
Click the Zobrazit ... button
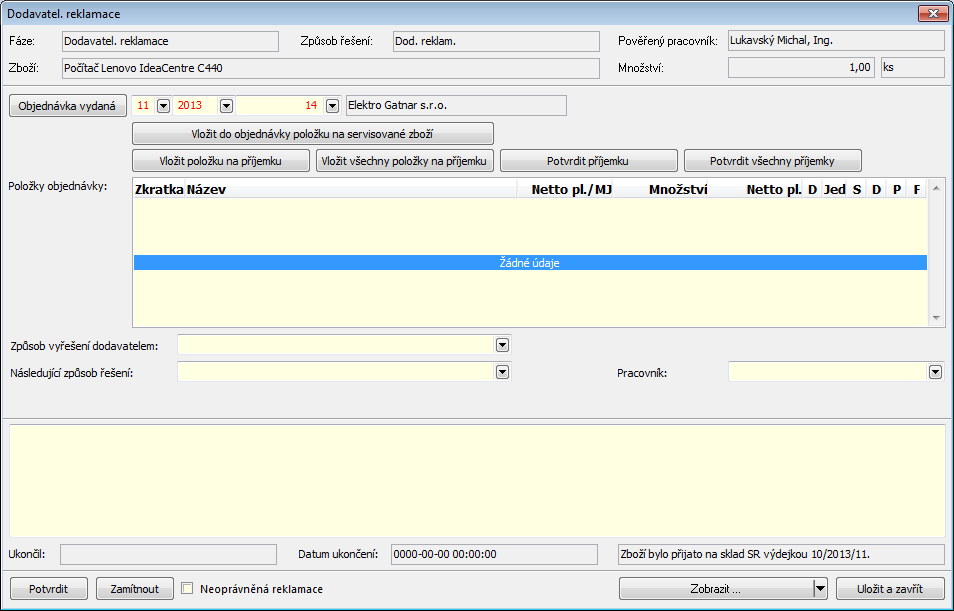pyautogui.click(x=716, y=588)
